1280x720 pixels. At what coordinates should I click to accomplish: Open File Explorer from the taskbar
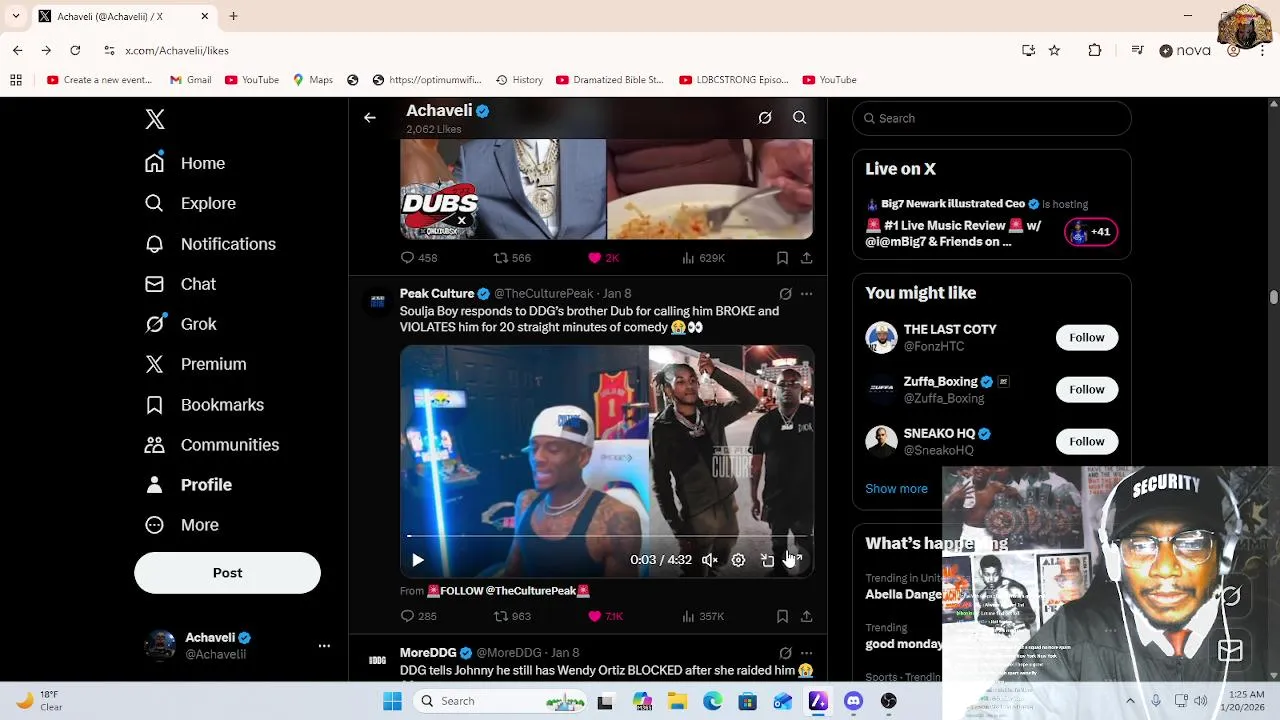pyautogui.click(x=677, y=701)
